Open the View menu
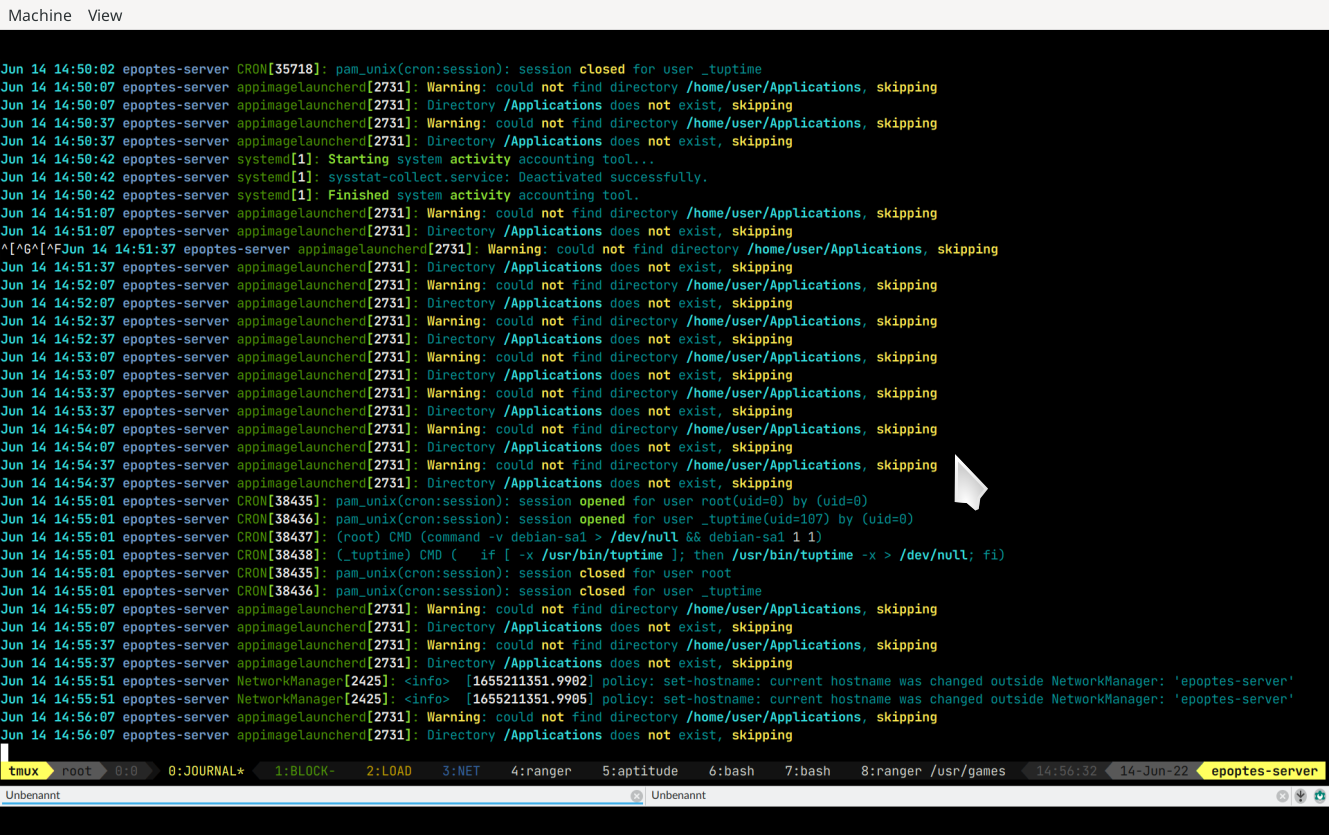 pos(104,15)
